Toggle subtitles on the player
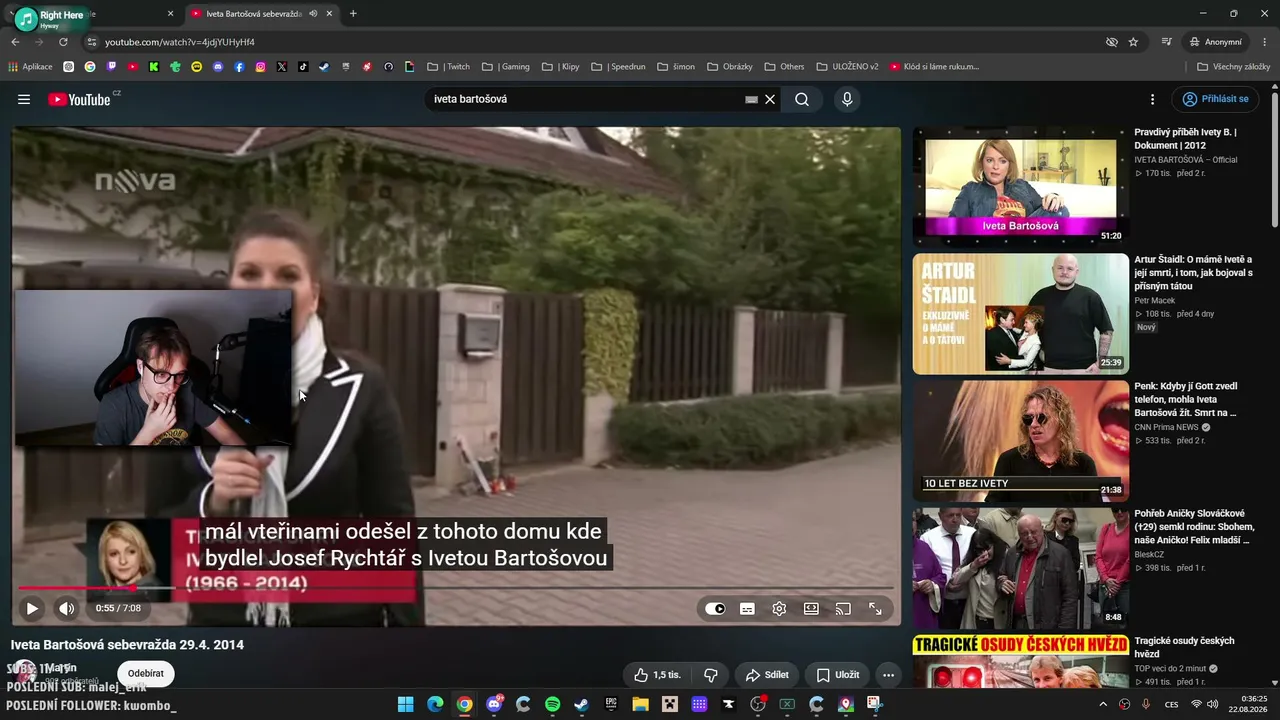Viewport: 1280px width, 720px height. point(747,608)
